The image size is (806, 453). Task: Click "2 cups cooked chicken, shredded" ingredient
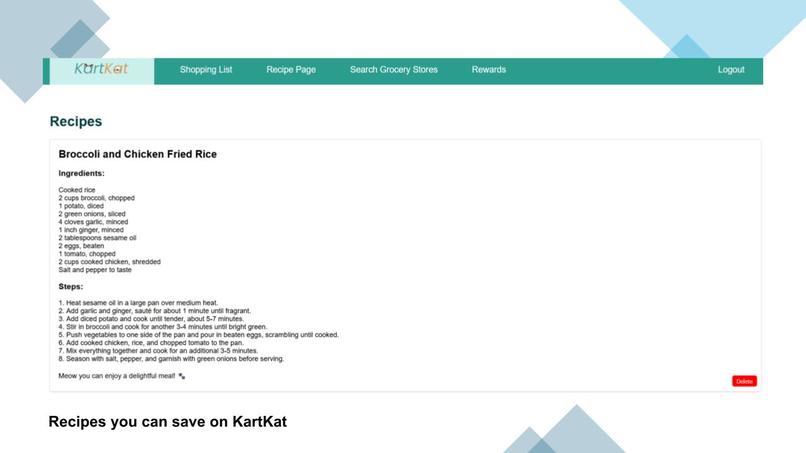tap(109, 262)
